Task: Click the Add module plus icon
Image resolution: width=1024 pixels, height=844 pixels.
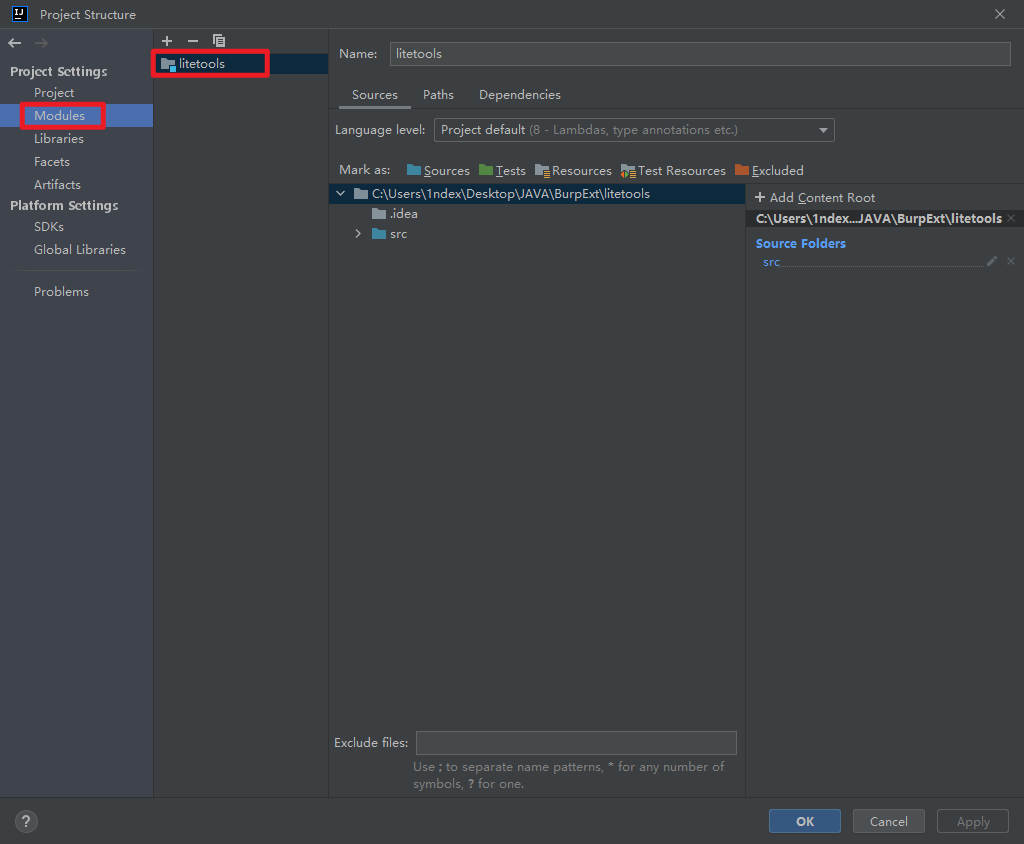Action: click(x=167, y=41)
